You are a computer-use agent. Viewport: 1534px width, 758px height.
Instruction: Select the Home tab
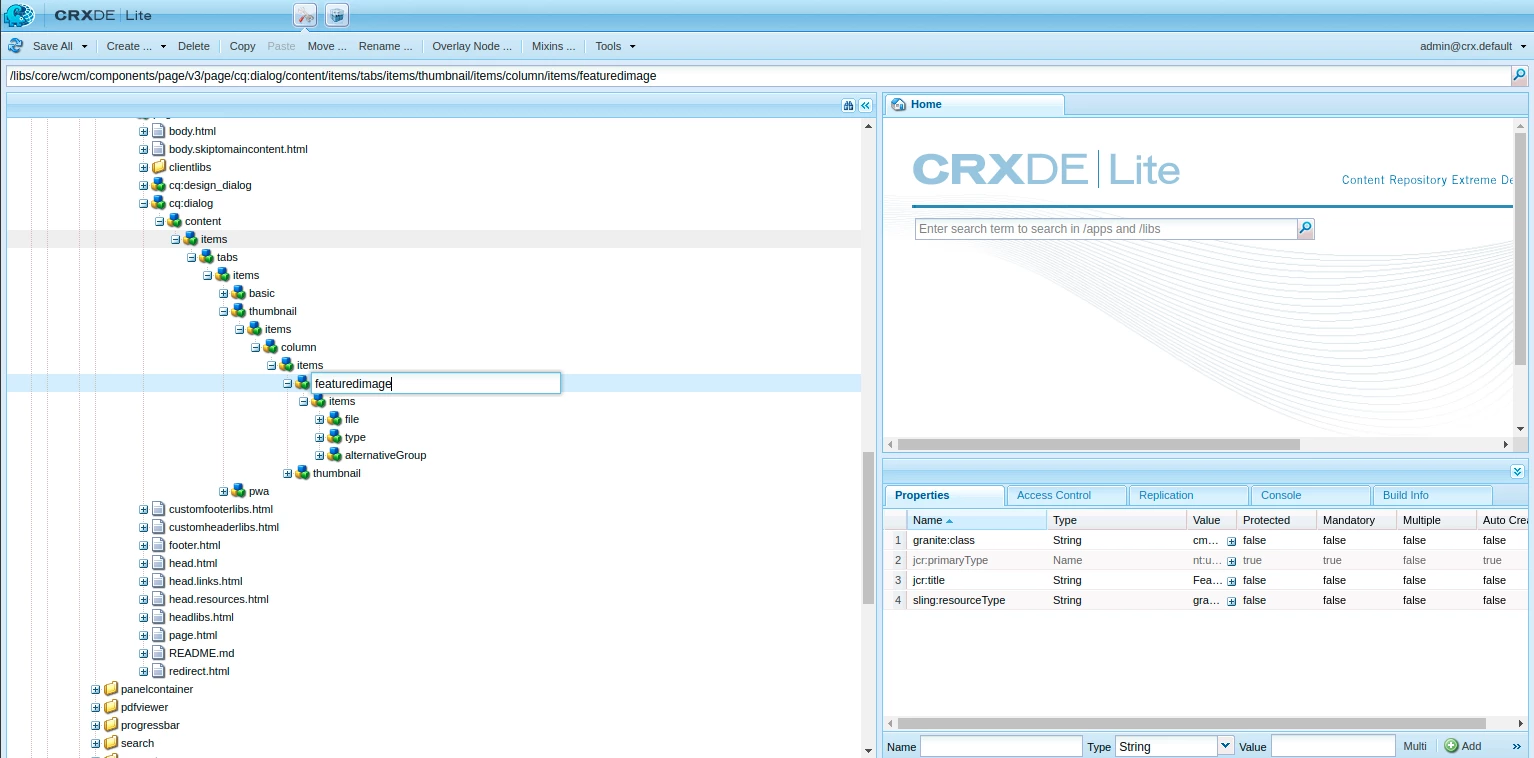coord(974,104)
